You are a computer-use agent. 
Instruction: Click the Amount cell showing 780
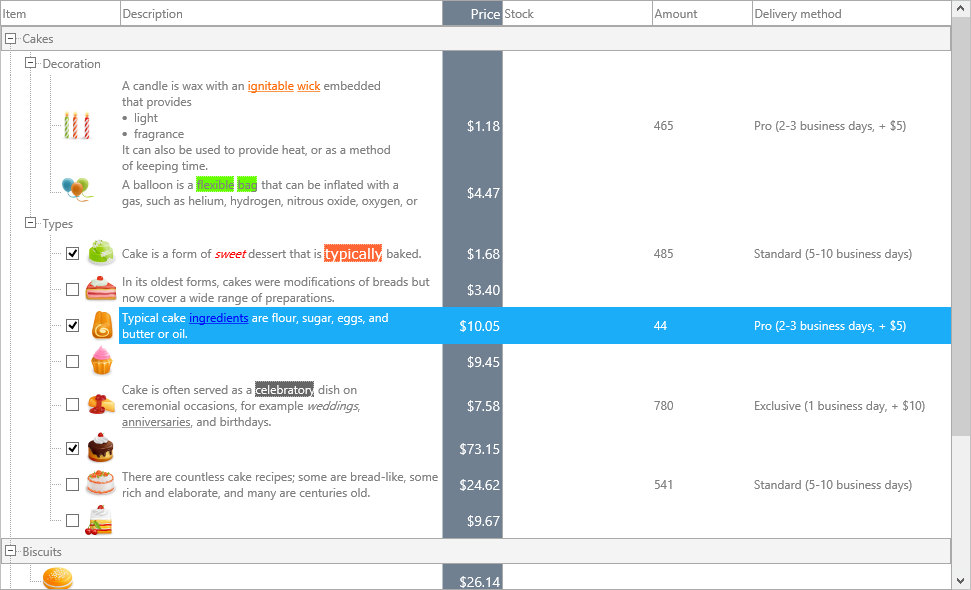[663, 406]
